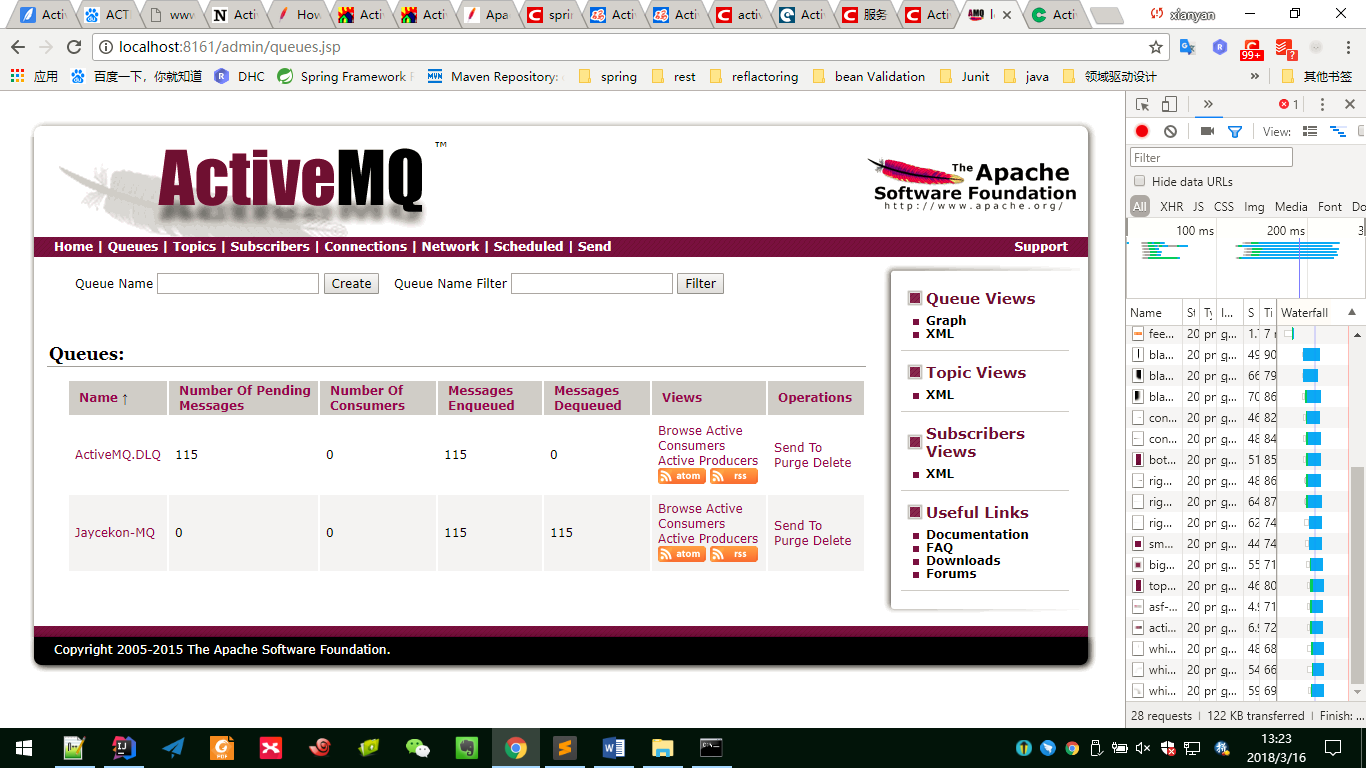1366x768 pixels.
Task: Select the All network filter tab
Action: point(1140,206)
